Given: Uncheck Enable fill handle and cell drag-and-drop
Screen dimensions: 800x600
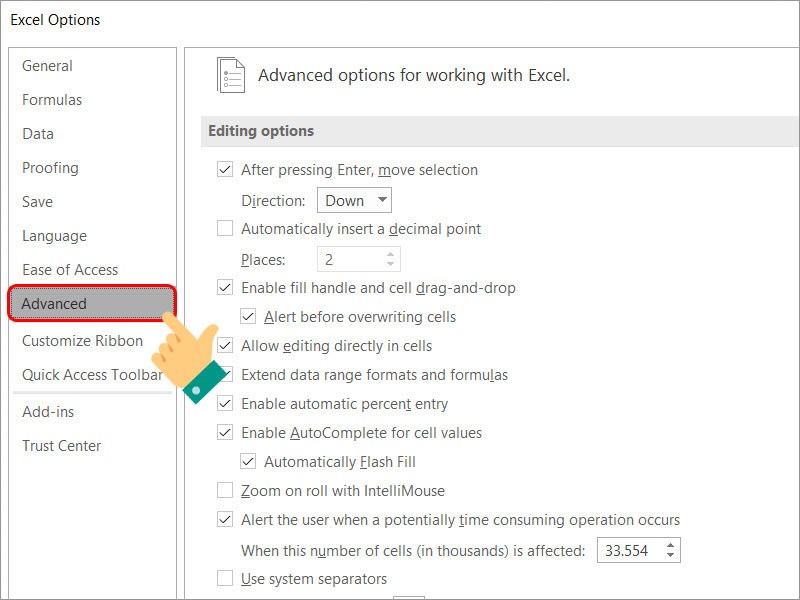Looking at the screenshot, I should click(225, 288).
